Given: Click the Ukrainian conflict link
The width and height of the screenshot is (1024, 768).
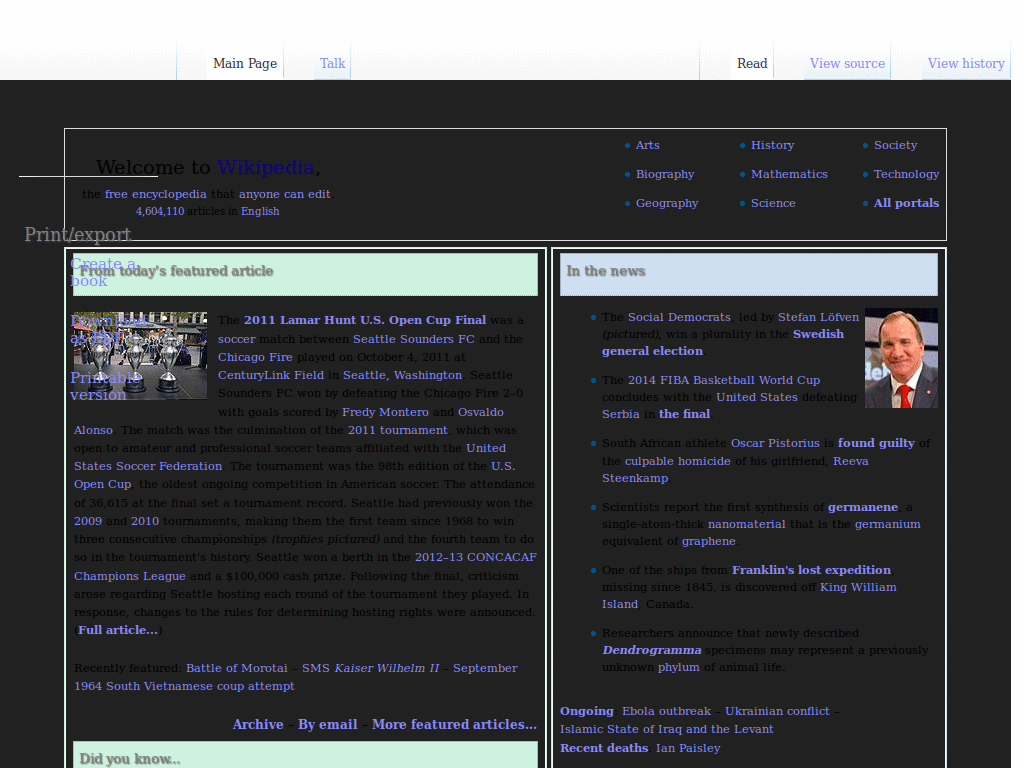Looking at the screenshot, I should point(776,711).
